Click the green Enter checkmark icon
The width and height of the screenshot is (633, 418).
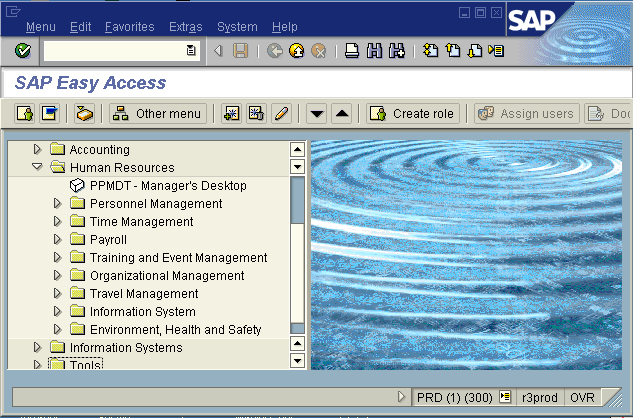point(23,50)
